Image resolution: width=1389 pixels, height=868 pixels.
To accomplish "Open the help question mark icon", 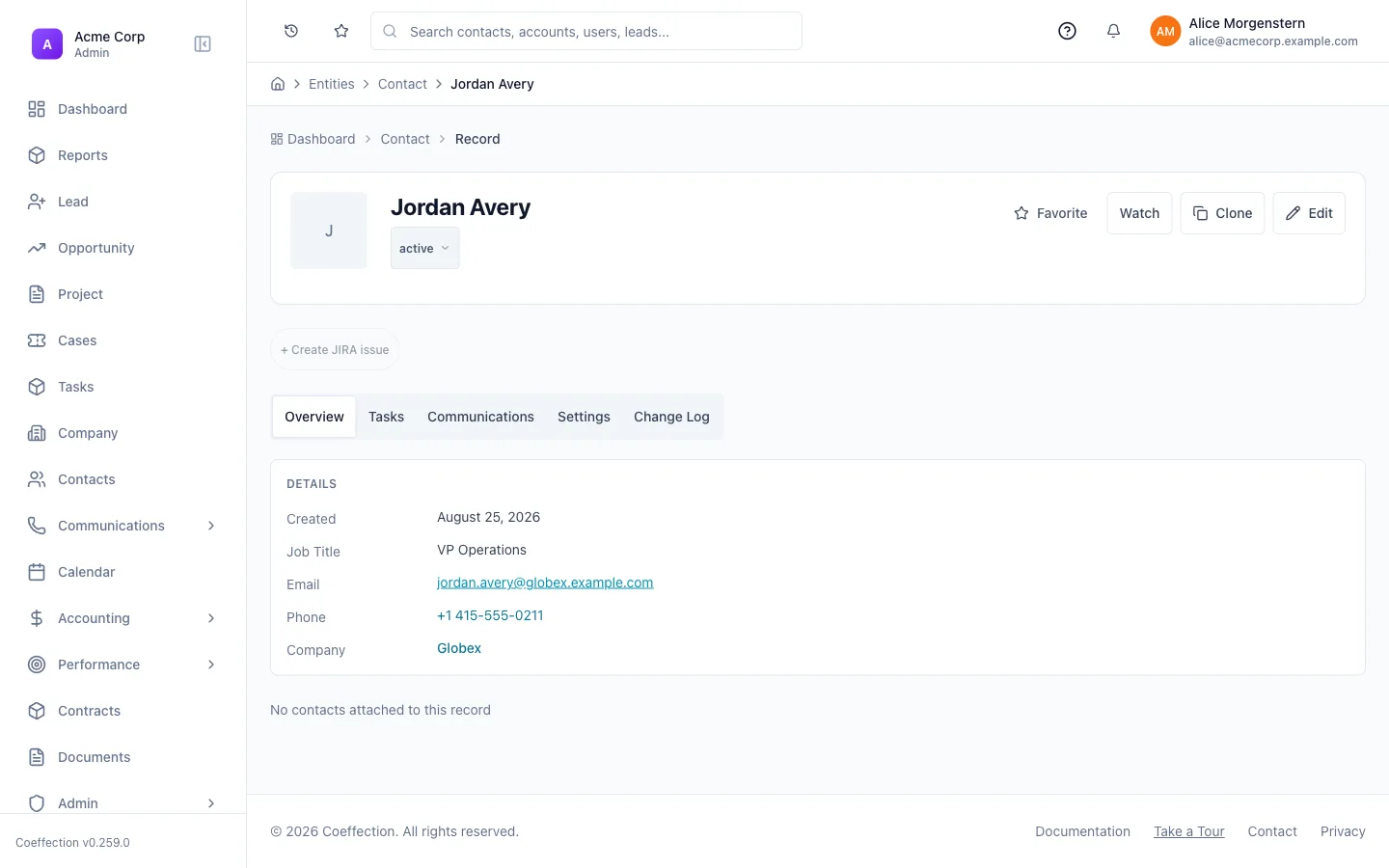I will pos(1067,31).
